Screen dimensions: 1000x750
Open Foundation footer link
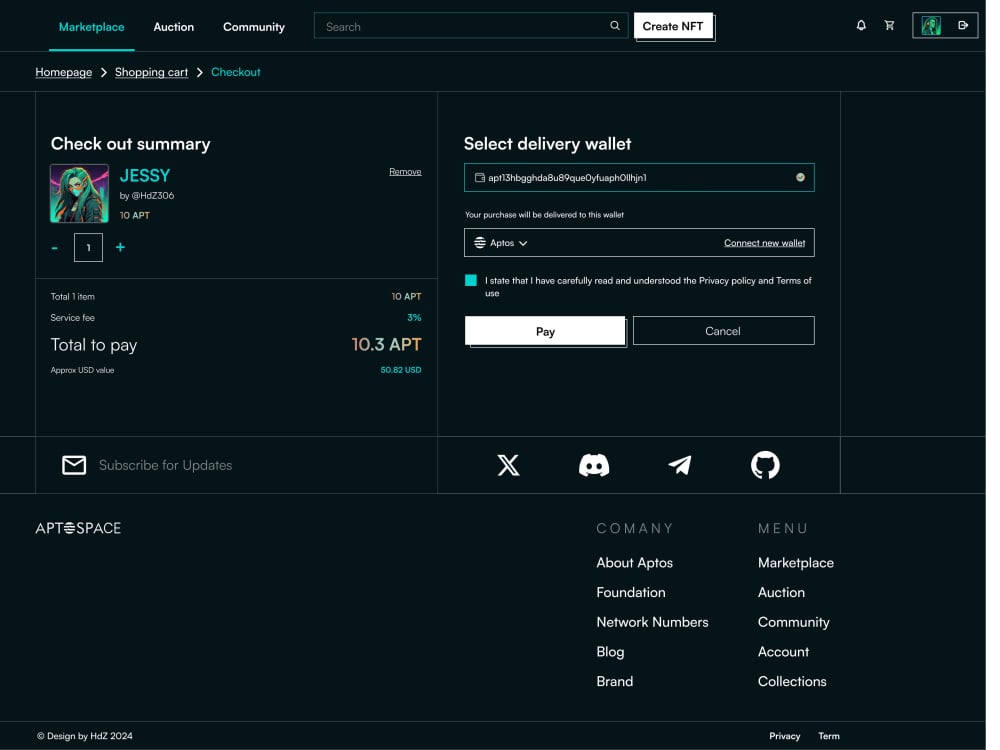(631, 592)
